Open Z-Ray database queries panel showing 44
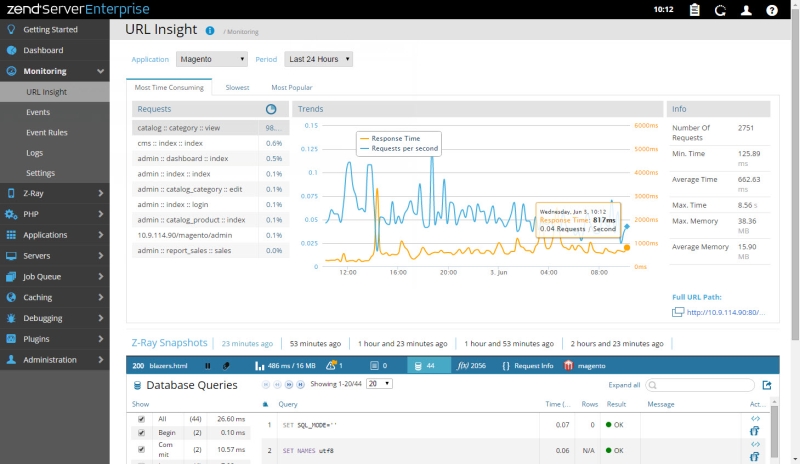 coord(425,366)
